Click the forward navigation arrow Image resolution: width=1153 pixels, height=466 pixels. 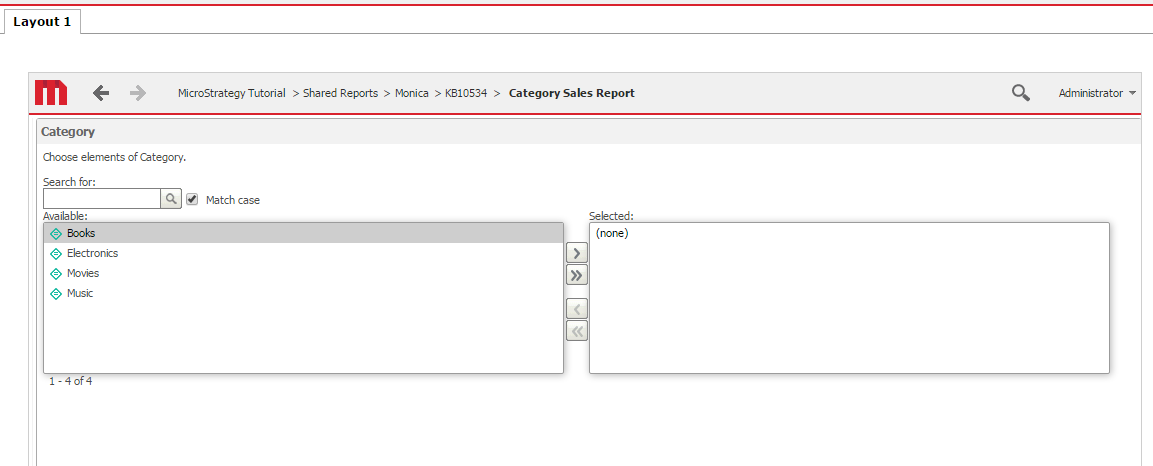tap(138, 93)
